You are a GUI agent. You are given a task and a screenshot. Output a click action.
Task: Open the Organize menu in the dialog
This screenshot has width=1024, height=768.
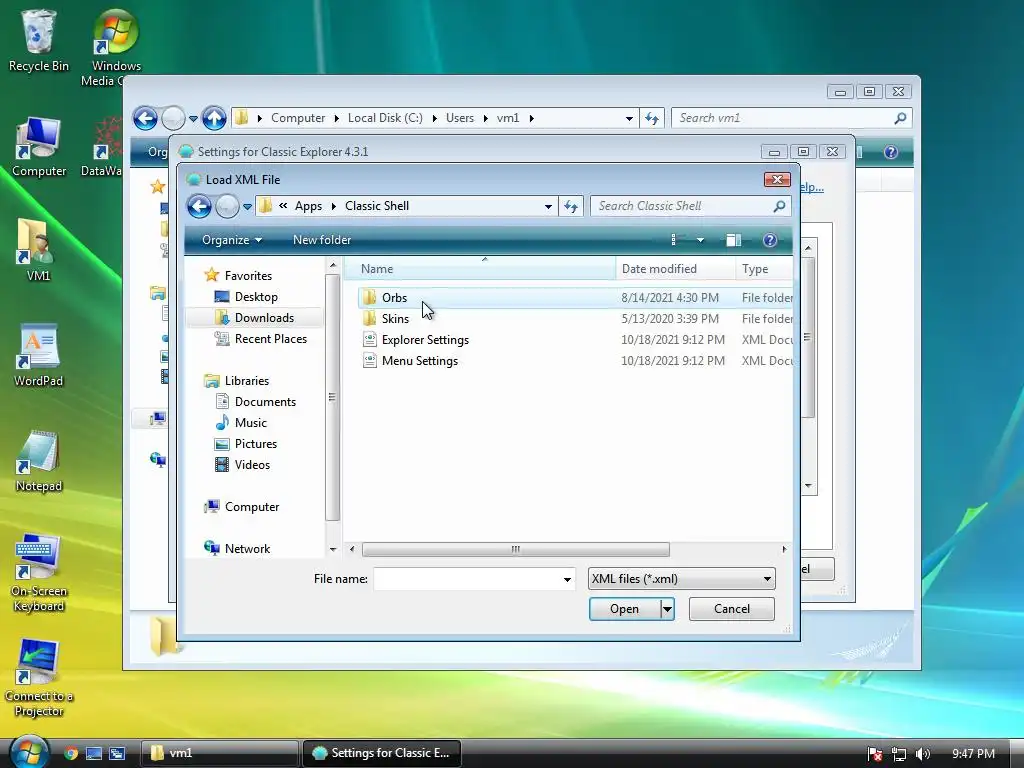pos(232,240)
